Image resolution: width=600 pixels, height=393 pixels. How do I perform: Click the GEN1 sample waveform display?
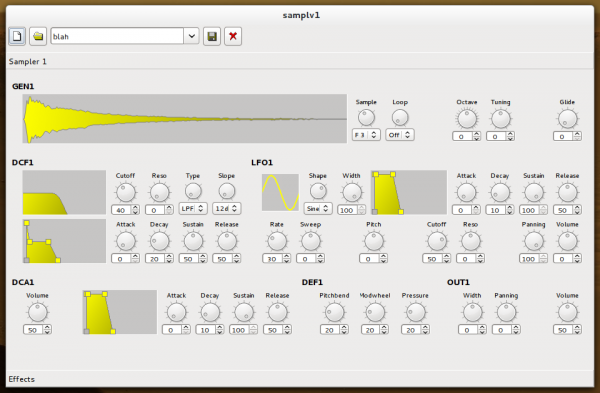point(184,119)
